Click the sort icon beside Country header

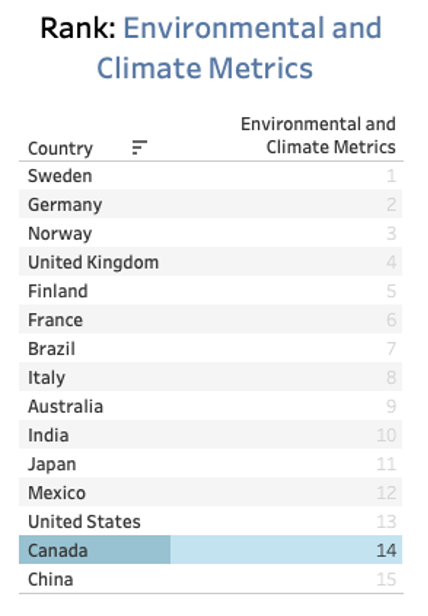tap(140, 147)
